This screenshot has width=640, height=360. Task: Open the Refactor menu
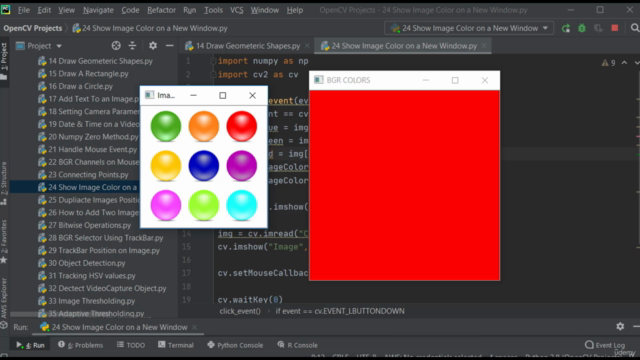pos(161,10)
